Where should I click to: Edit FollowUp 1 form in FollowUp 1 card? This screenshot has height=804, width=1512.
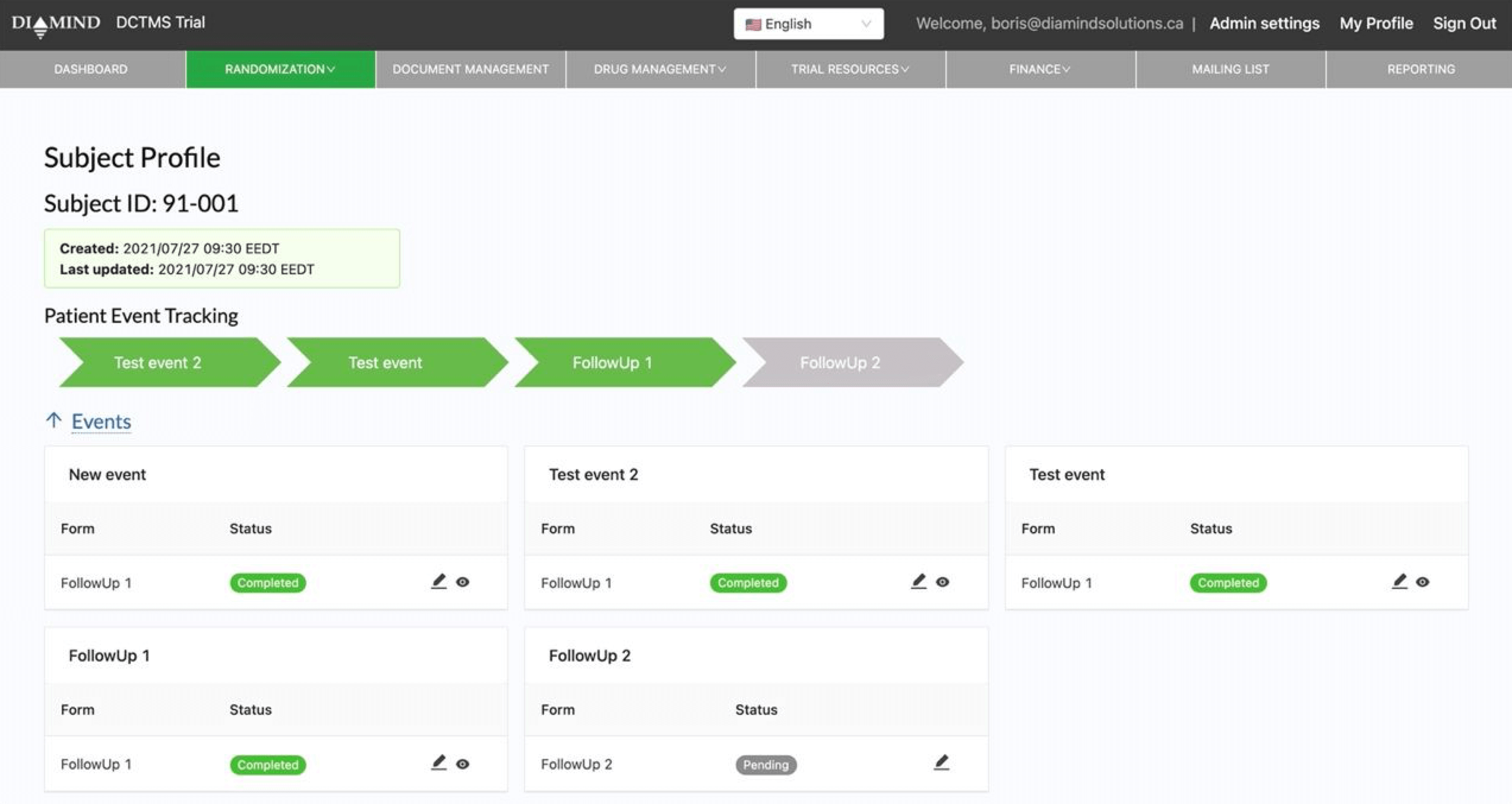[x=438, y=762]
